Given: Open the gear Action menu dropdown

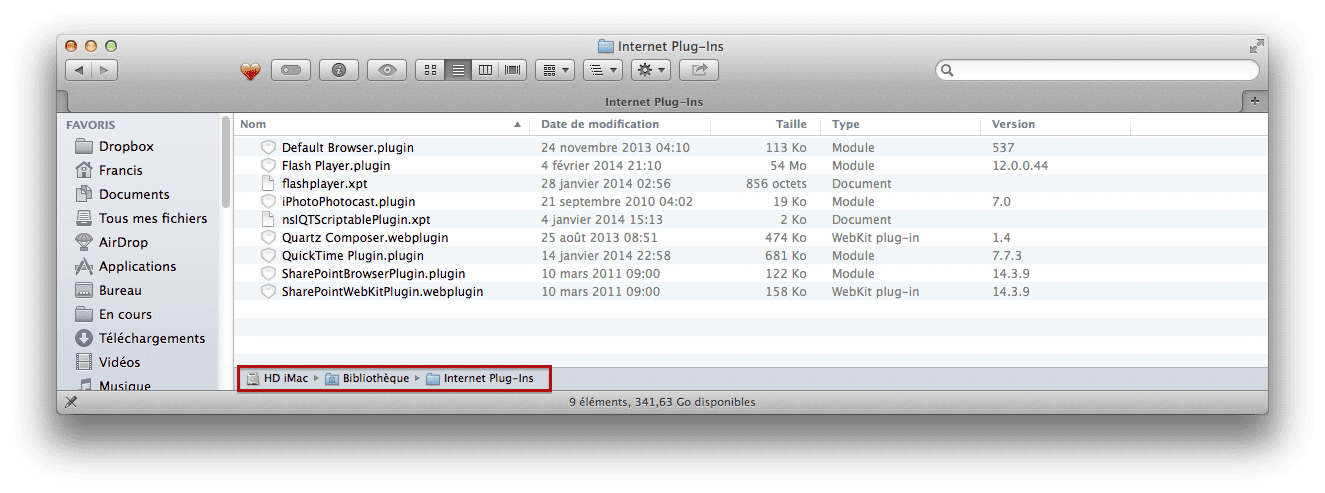Looking at the screenshot, I should [x=651, y=70].
